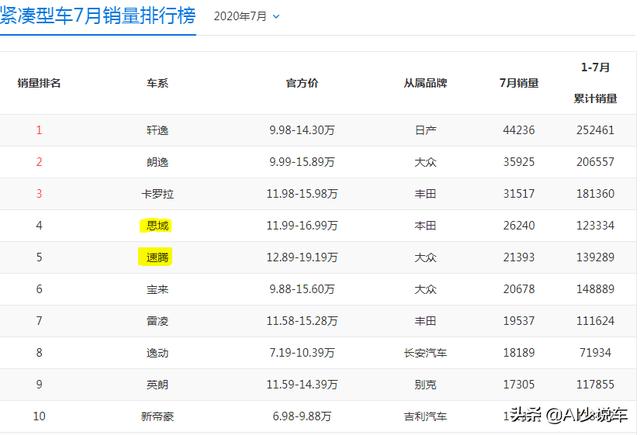The height and width of the screenshot is (435, 640).
Task: Click the 7月销量 column header
Action: [519, 83]
